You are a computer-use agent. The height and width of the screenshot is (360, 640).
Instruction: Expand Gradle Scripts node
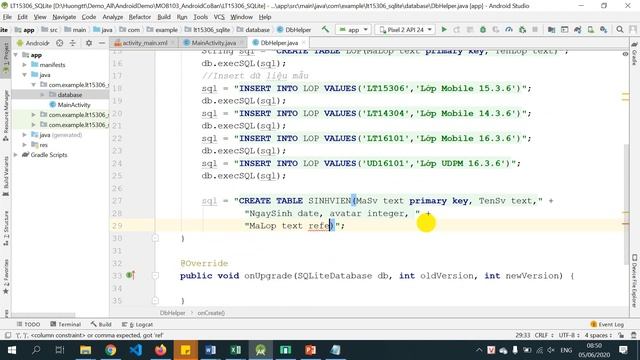[16, 155]
